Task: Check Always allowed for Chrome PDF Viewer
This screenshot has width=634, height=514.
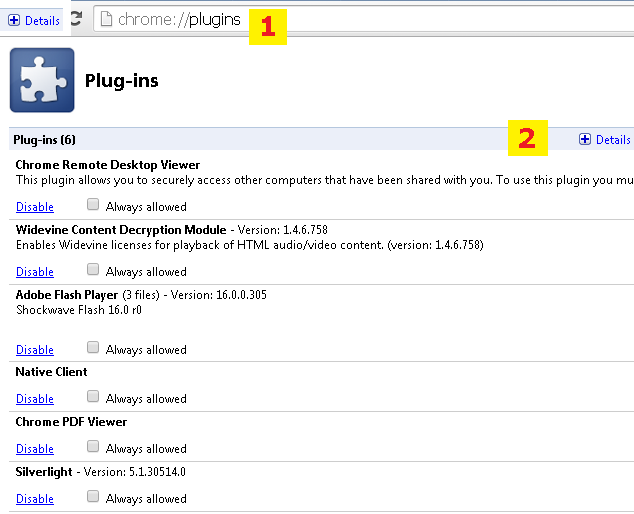Action: 93,446
